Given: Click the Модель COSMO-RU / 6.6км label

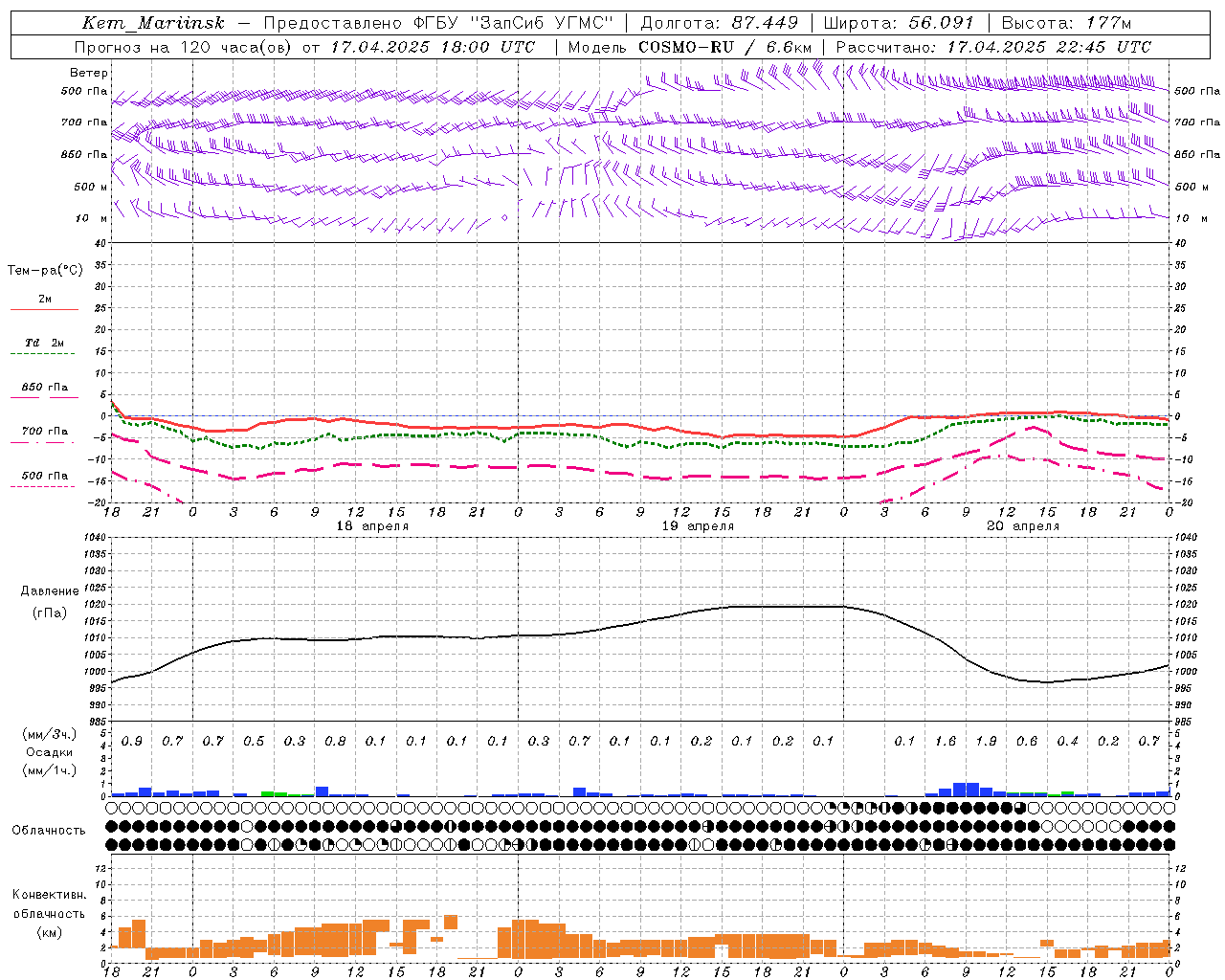Looking at the screenshot, I should (x=690, y=47).
